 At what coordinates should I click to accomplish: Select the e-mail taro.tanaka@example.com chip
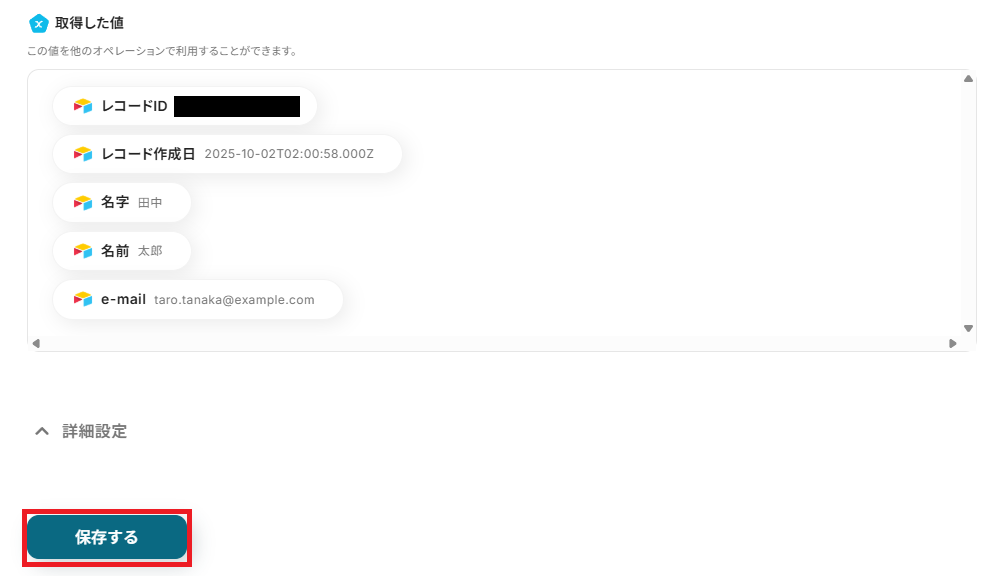198,299
